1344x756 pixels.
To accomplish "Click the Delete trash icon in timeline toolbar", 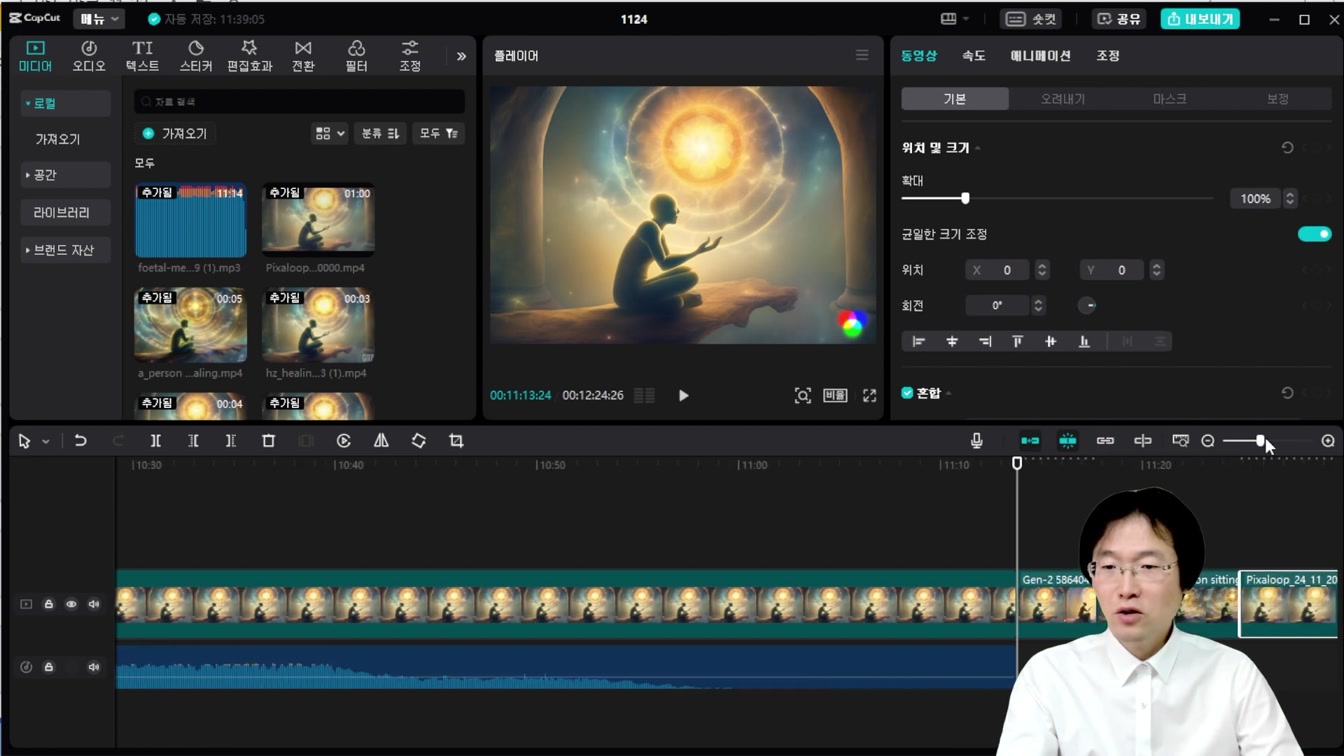I will (x=268, y=441).
